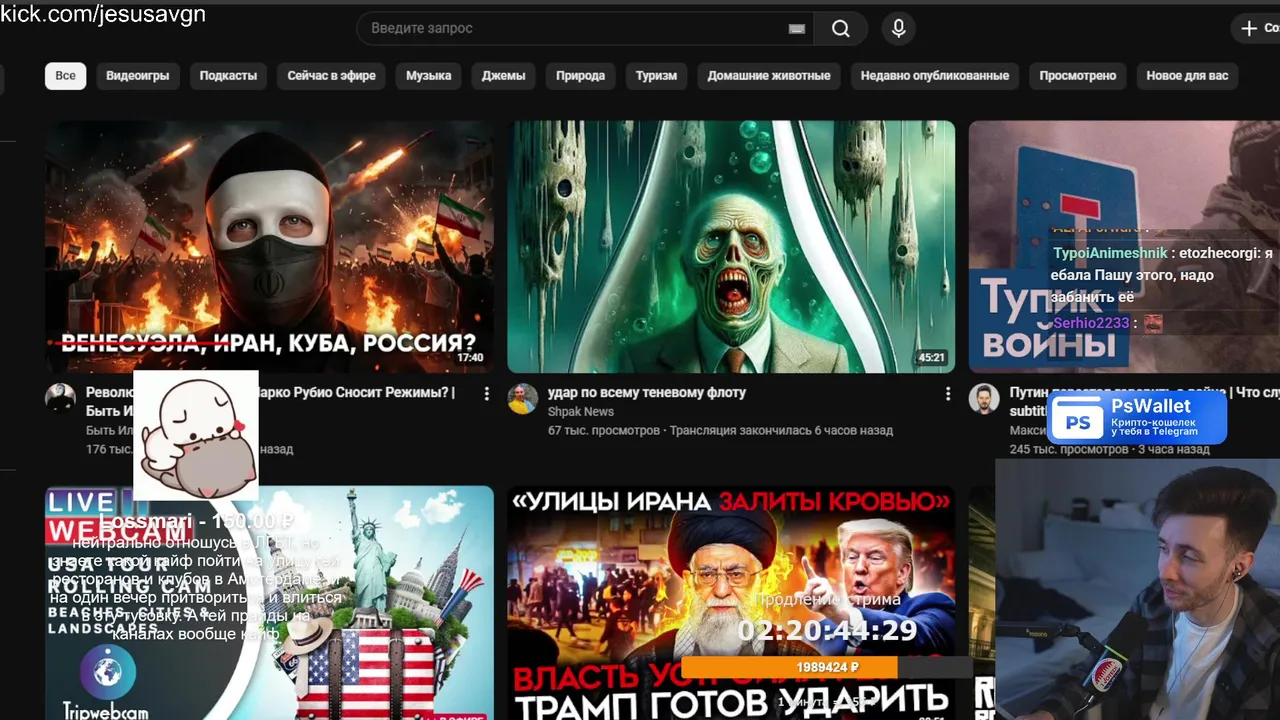Viewport: 1280px width, 720px height.
Task: Open the green zombie video thumbnail
Action: tap(731, 246)
